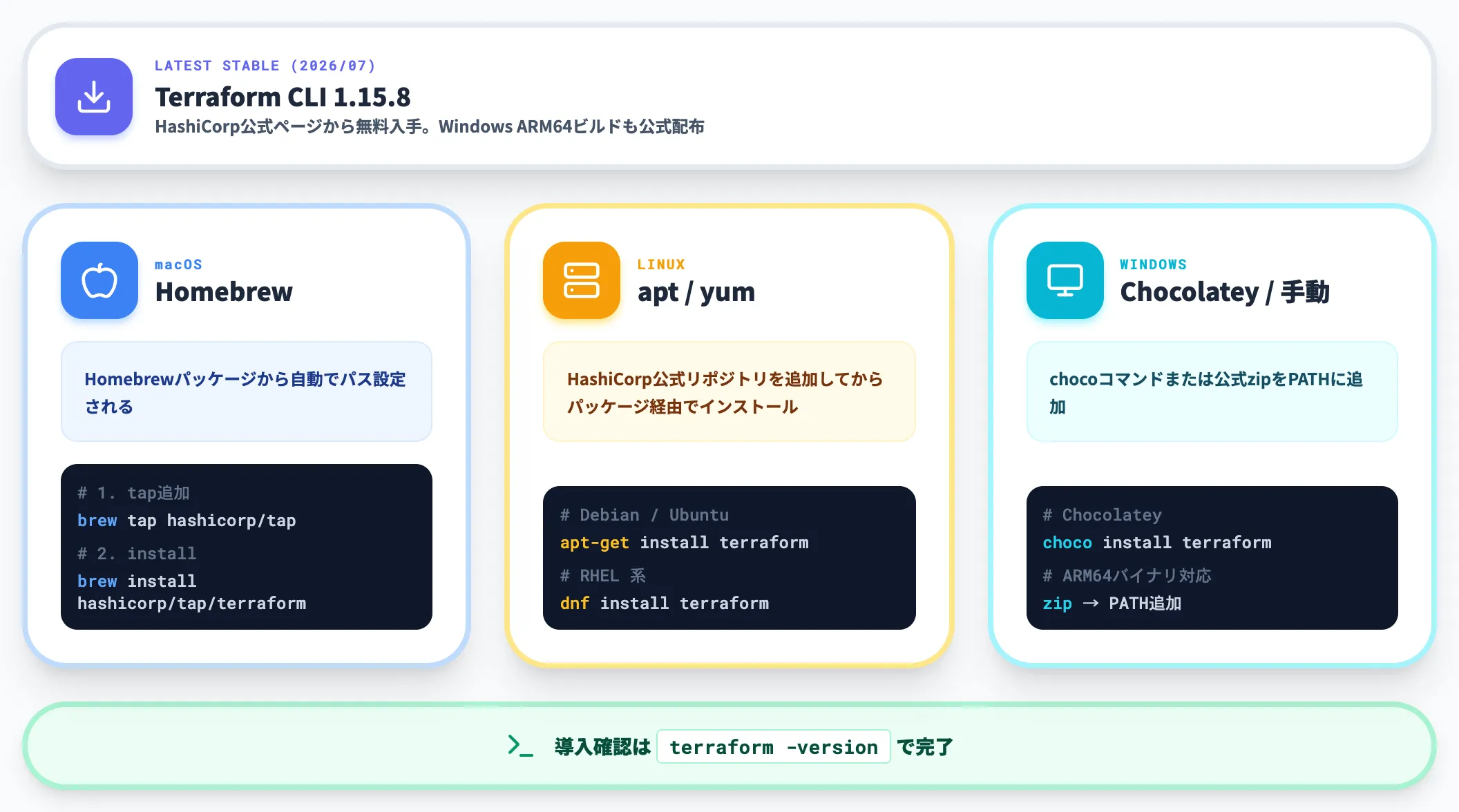Viewport: 1459px width, 812px height.
Task: Click the WINDOWS label
Action: point(1154,264)
